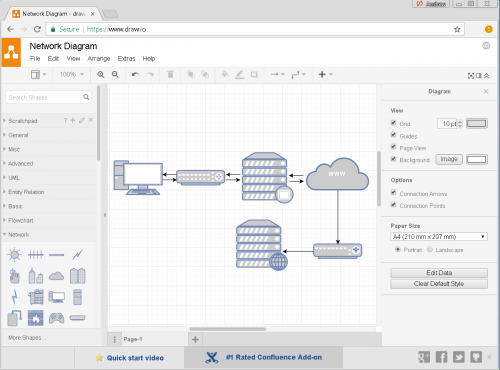The image size is (500, 370).
Task: Disable Connection Points checkbox
Action: coord(393,205)
